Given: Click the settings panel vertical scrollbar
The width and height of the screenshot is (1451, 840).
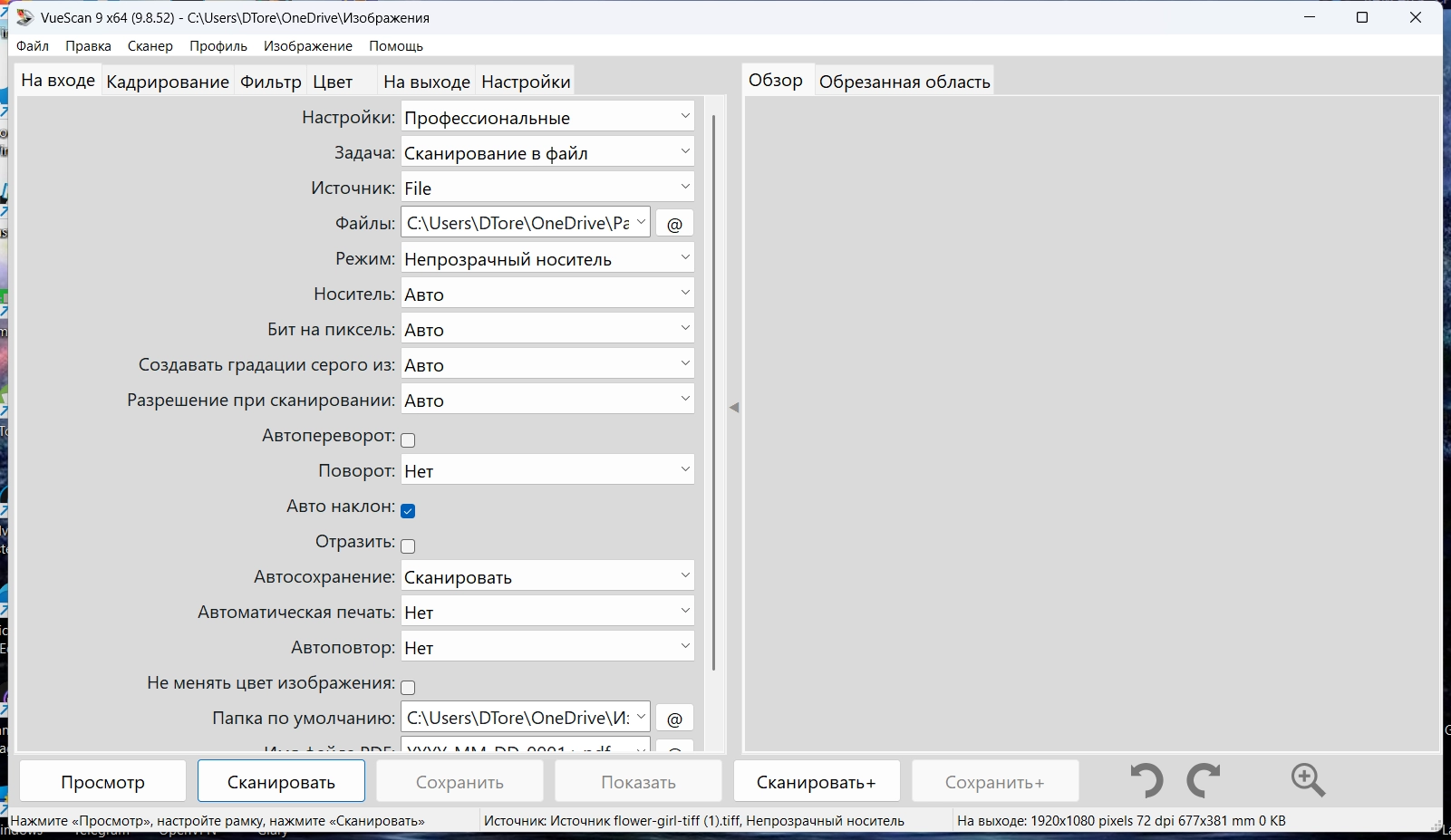Looking at the screenshot, I should (714, 392).
